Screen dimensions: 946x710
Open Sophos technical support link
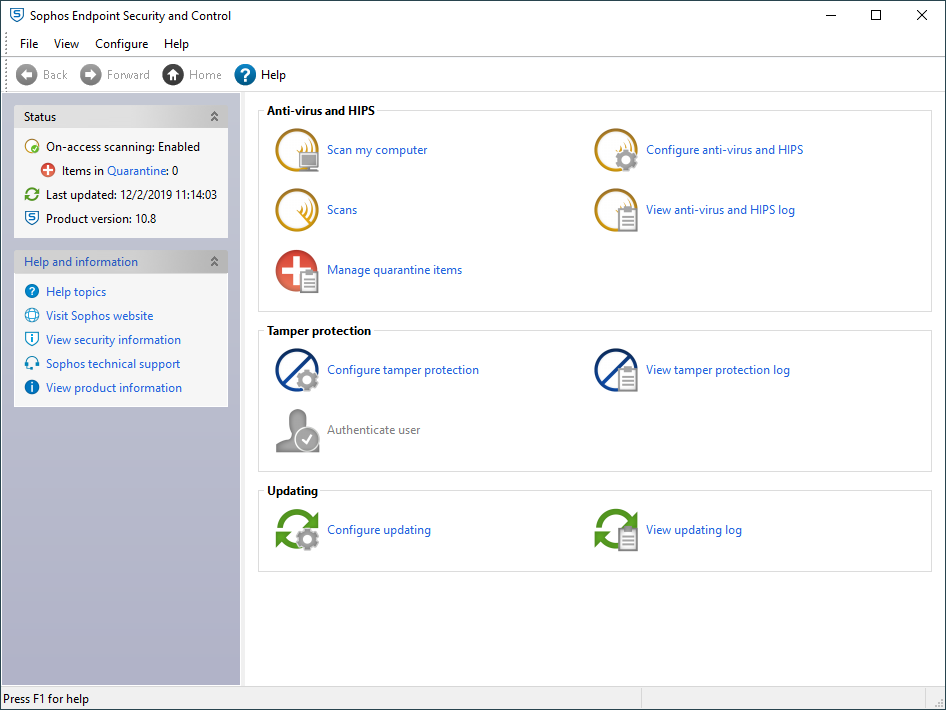(113, 364)
